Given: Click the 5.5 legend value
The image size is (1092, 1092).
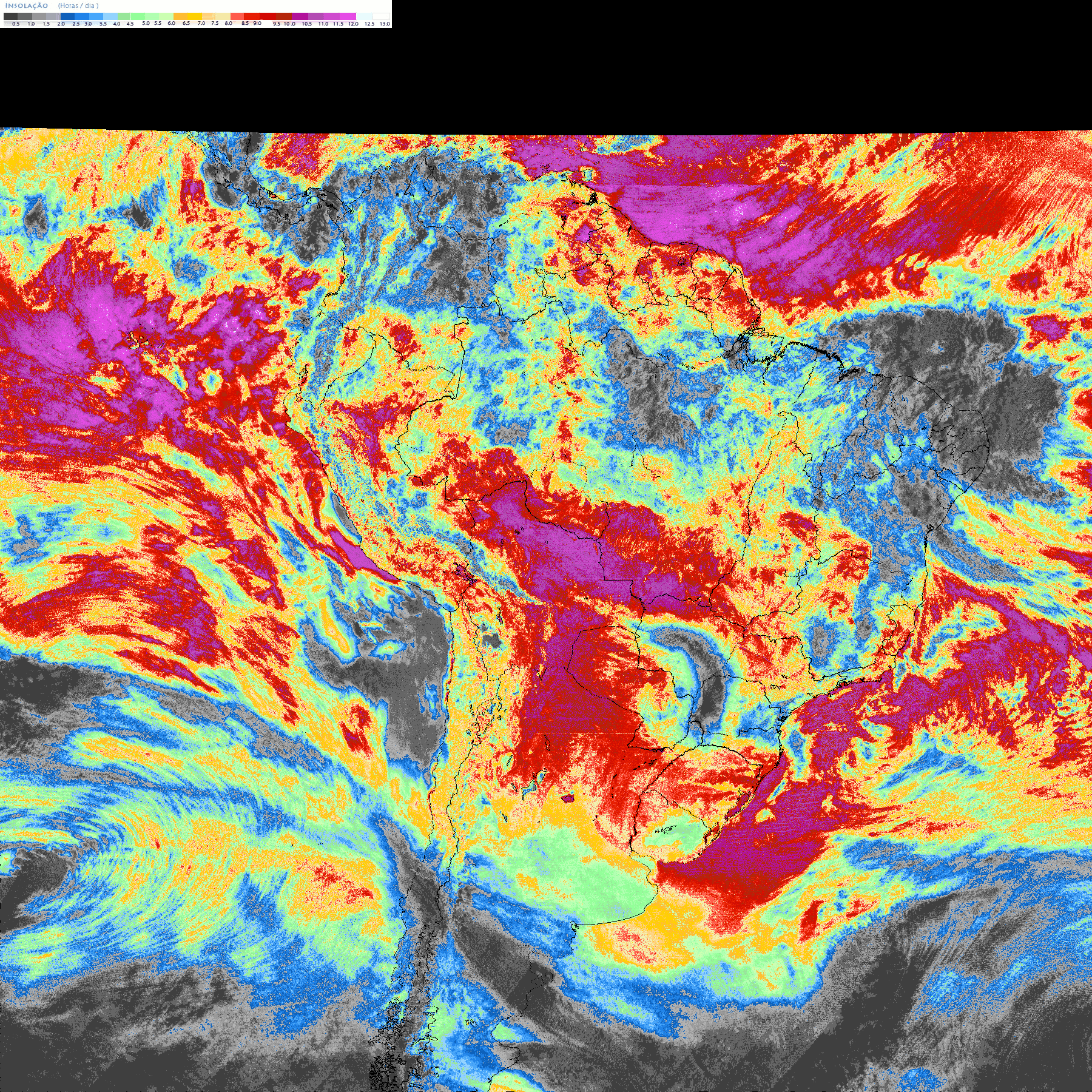Looking at the screenshot, I should [x=158, y=23].
